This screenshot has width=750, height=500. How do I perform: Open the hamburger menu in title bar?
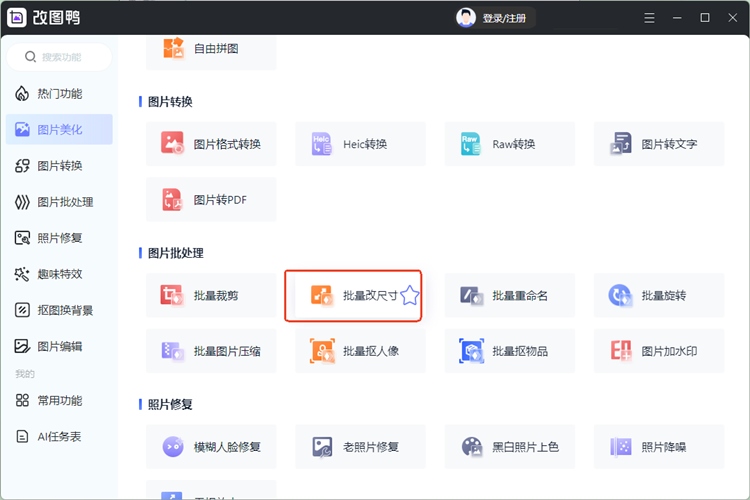click(649, 18)
